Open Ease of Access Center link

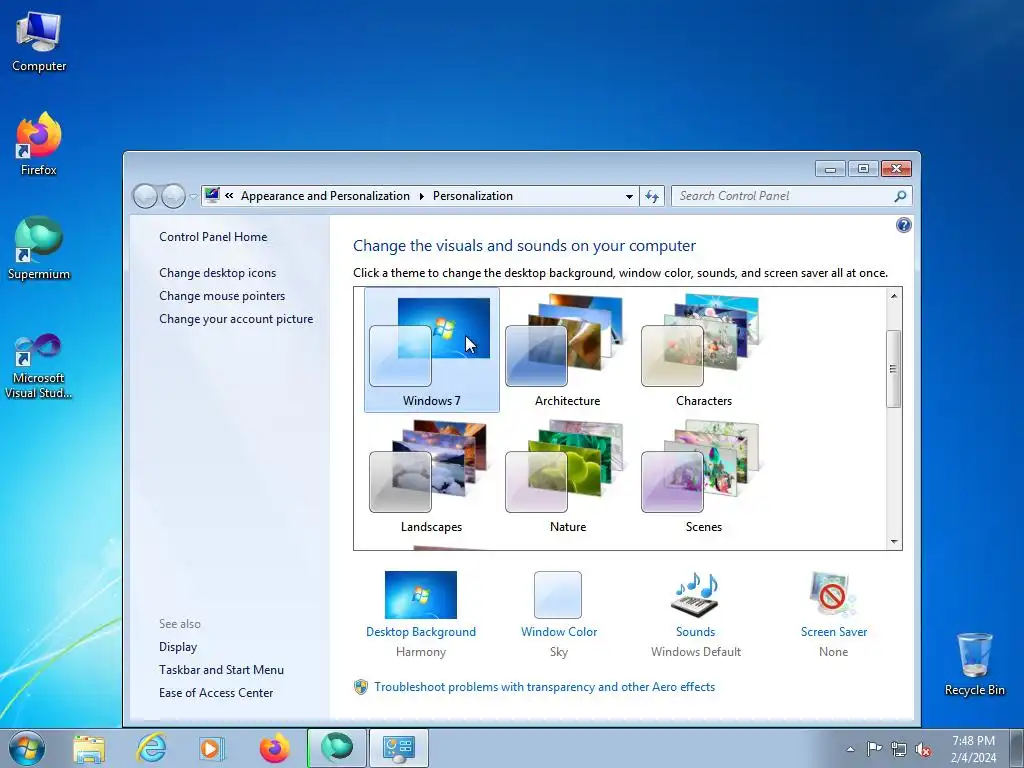(216, 693)
